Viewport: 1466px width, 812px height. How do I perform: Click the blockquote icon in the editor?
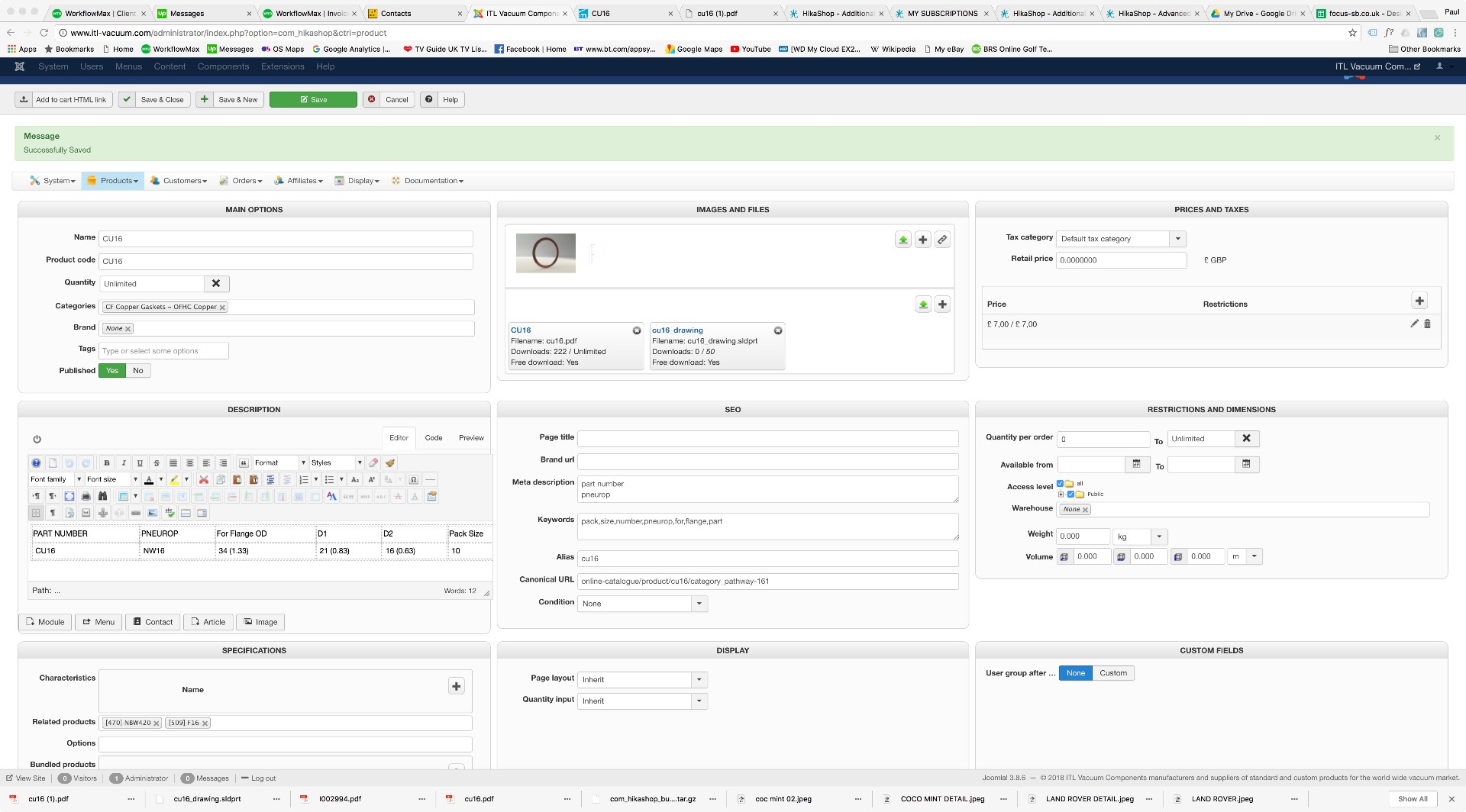click(x=244, y=463)
